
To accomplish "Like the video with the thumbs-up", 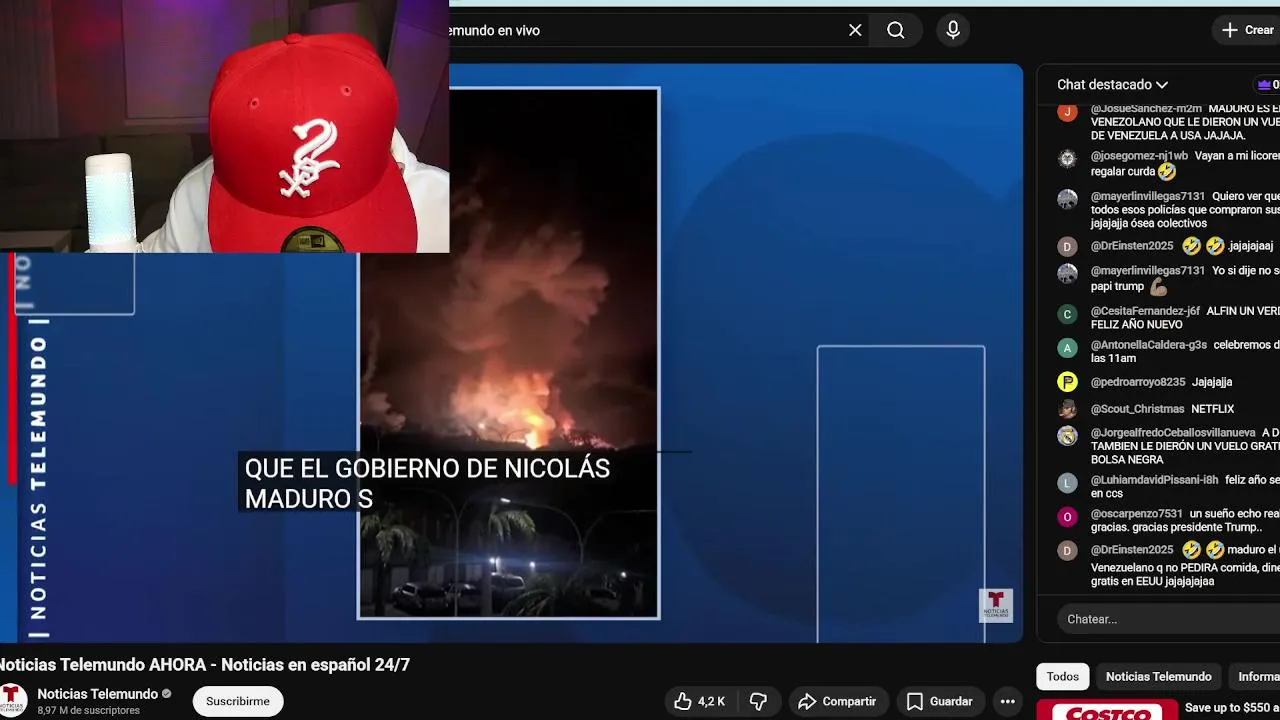I will [698, 702].
